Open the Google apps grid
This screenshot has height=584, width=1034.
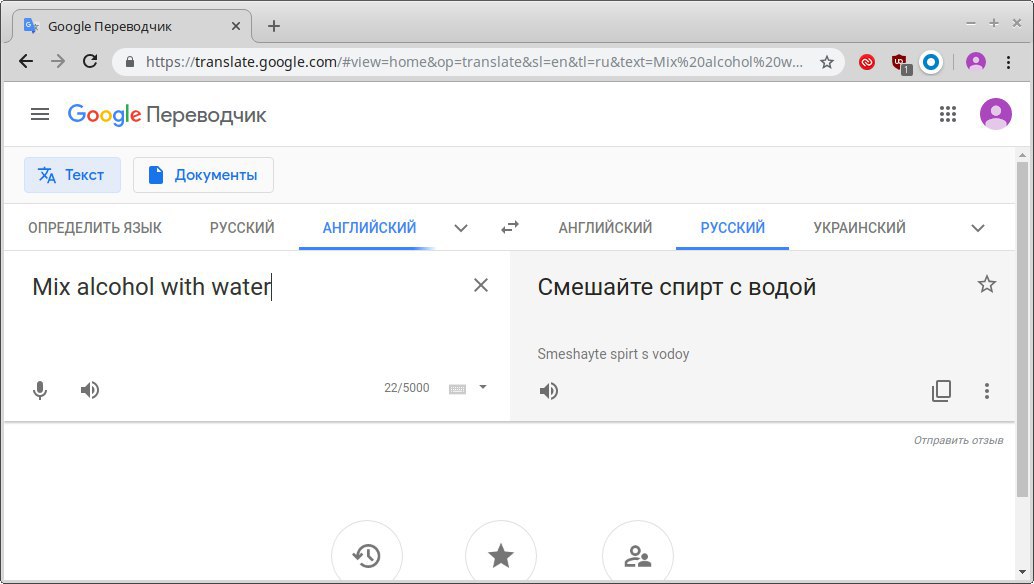click(948, 114)
